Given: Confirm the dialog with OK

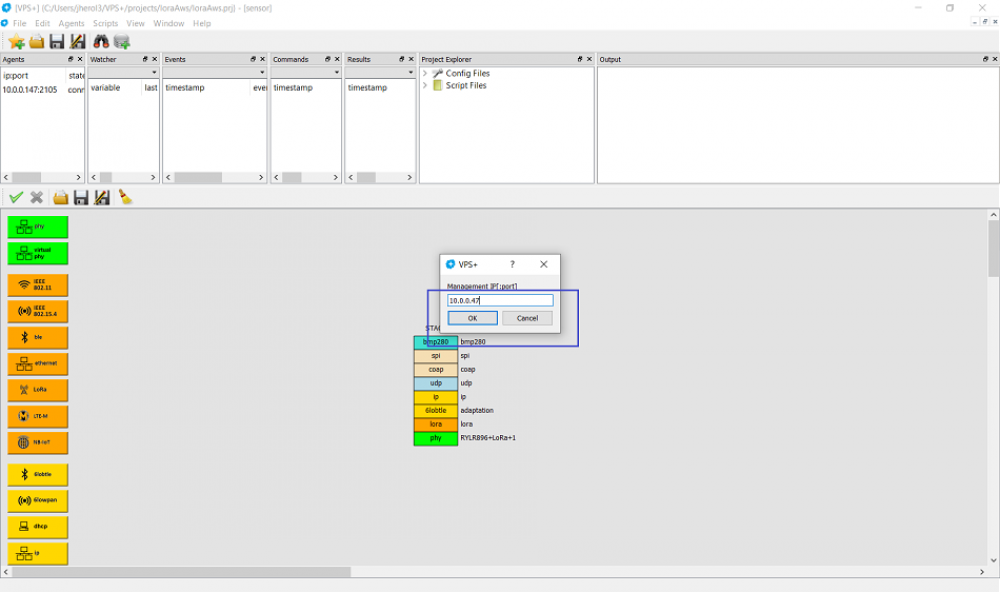Looking at the screenshot, I should click(473, 318).
